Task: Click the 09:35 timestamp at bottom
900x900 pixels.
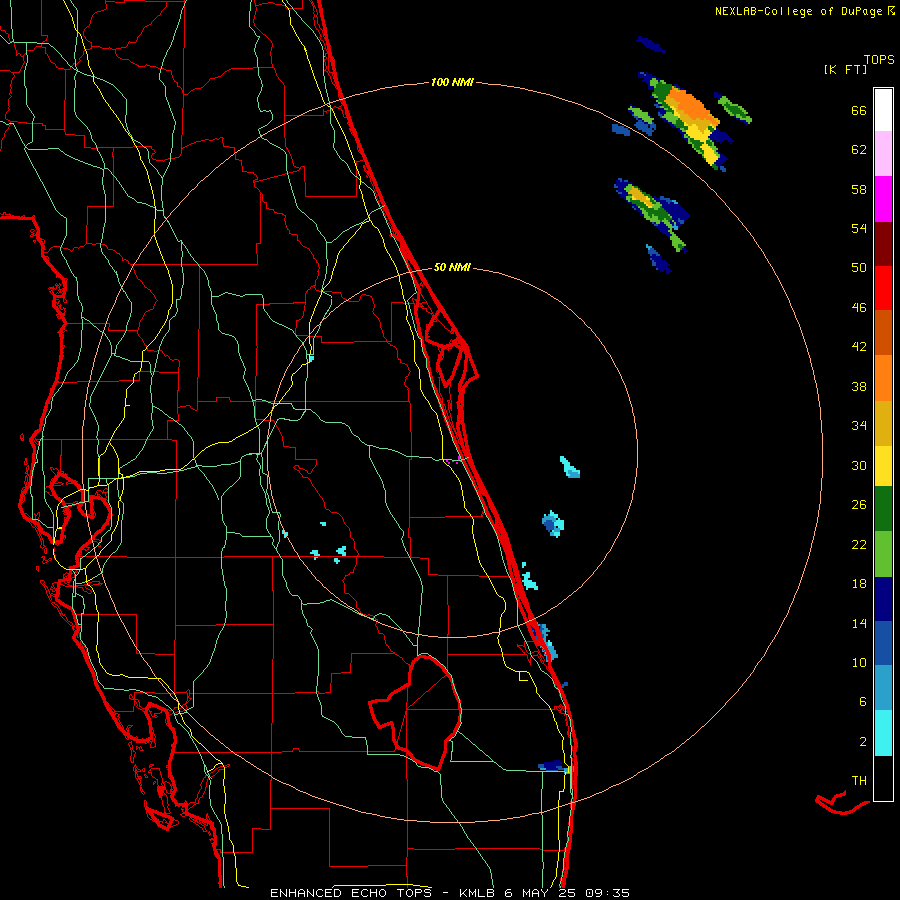Action: (x=607, y=893)
